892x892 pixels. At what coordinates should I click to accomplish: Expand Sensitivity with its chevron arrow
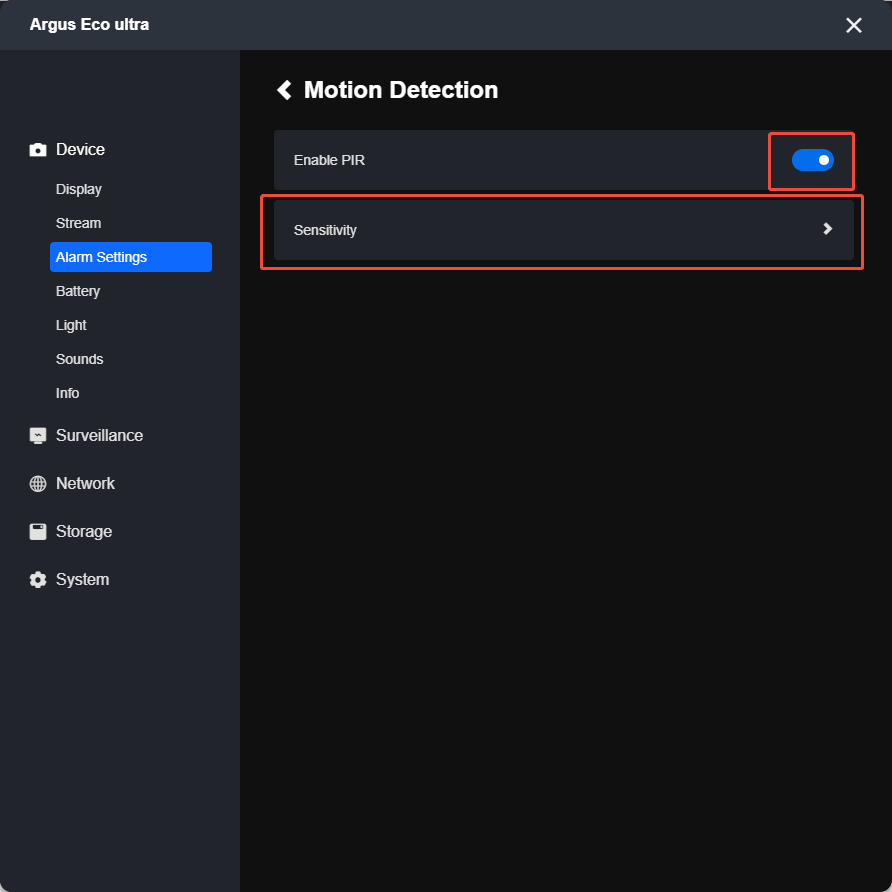[x=828, y=229]
